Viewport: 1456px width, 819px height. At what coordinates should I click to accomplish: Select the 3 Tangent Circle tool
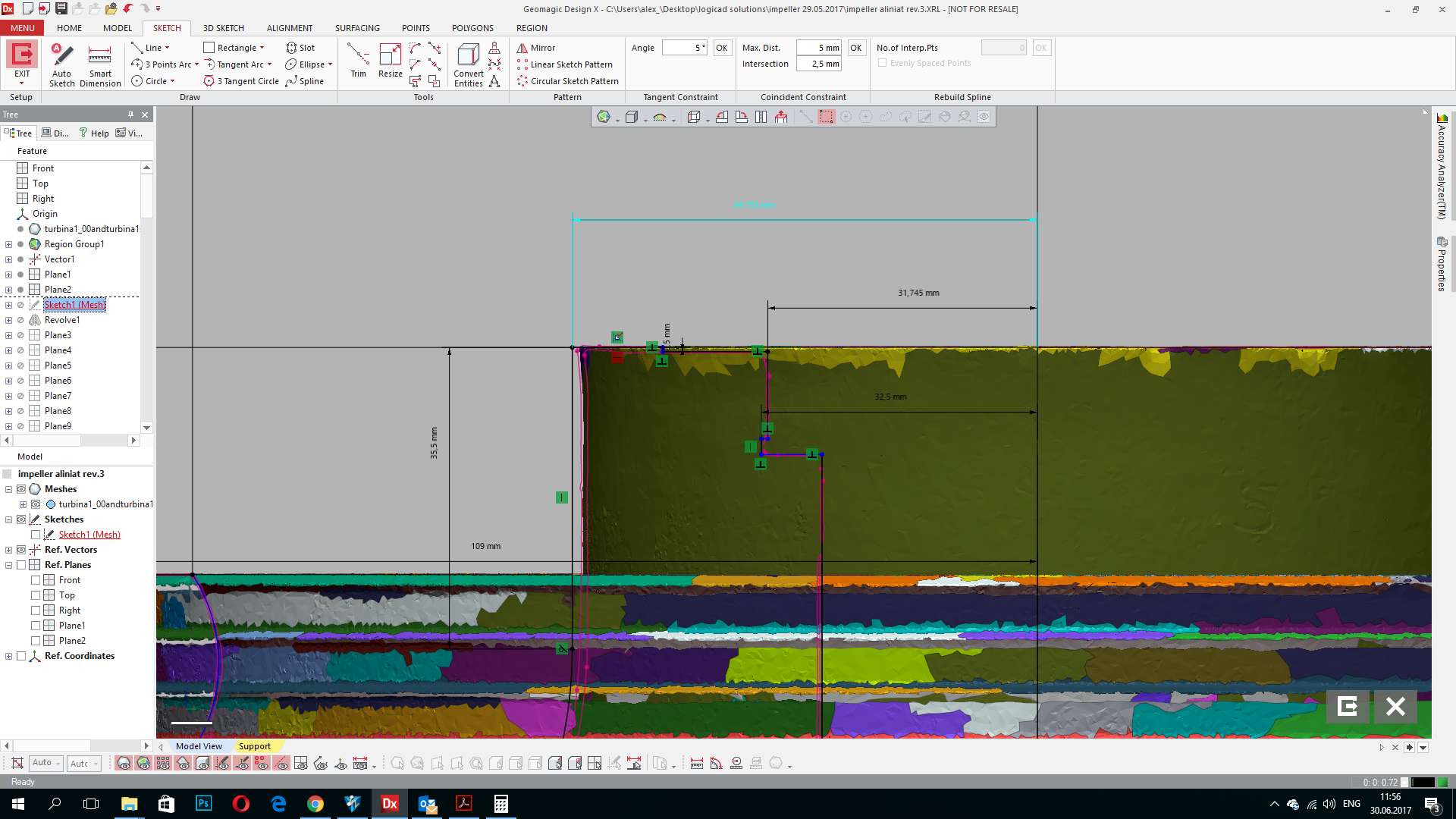[x=241, y=81]
